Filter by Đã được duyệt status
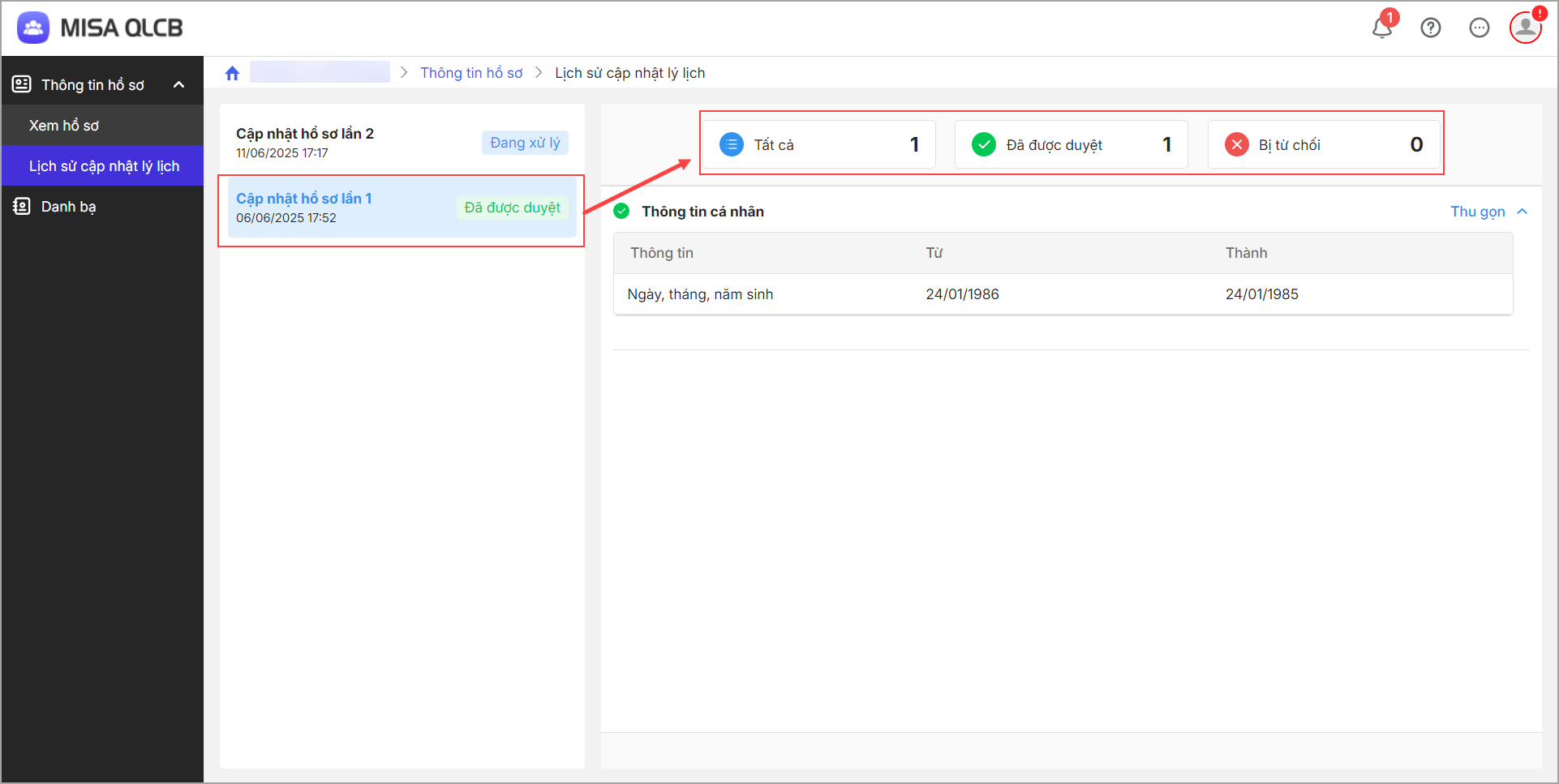Viewport: 1559px width, 784px height. coord(1071,145)
